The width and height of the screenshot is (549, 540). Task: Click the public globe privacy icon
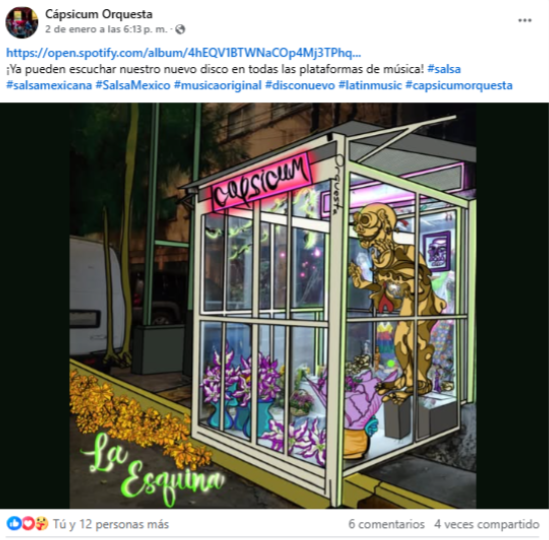pos(180,29)
